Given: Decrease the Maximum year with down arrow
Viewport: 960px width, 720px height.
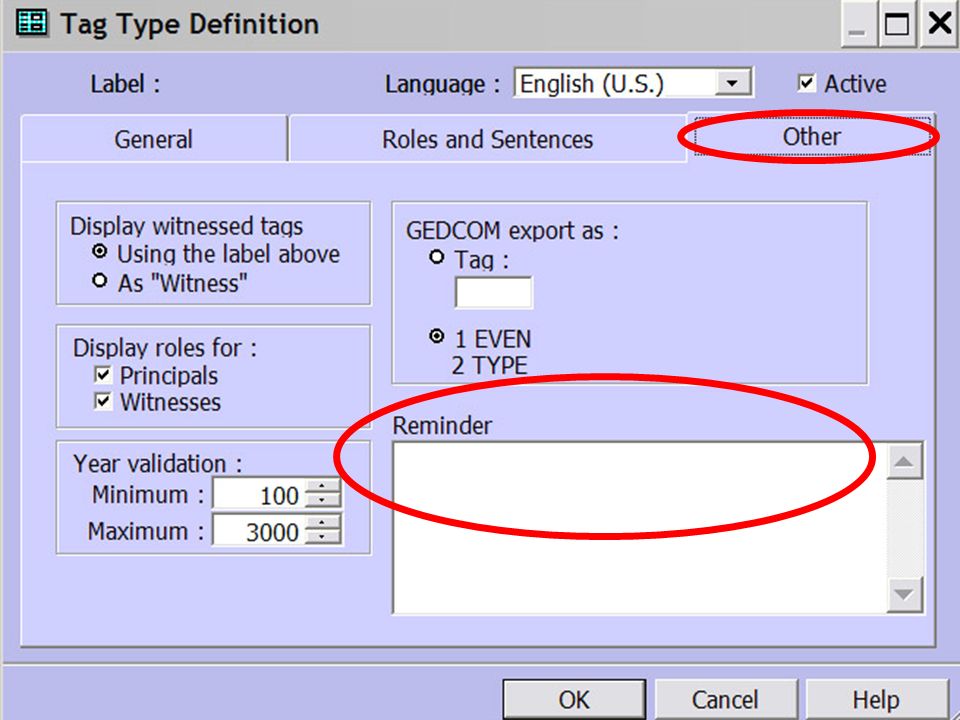Looking at the screenshot, I should 323,538.
